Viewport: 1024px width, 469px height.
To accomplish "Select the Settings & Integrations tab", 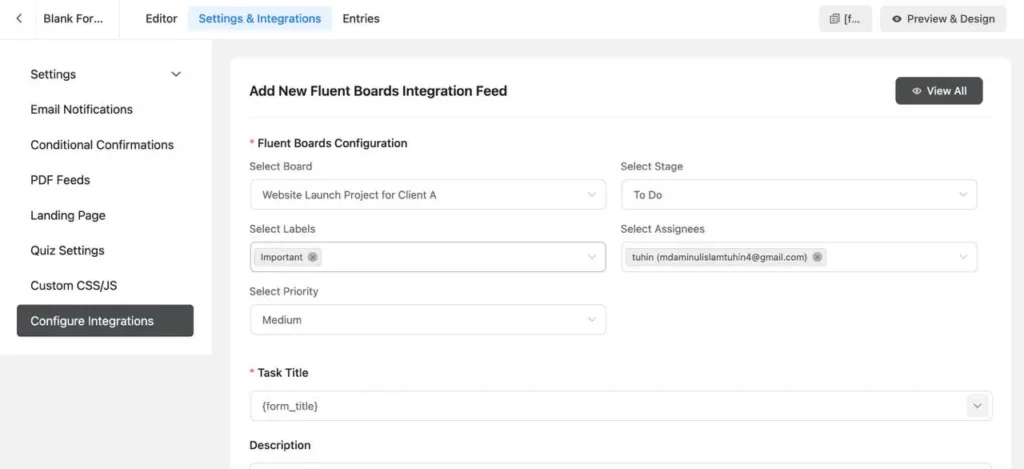I will (x=260, y=19).
